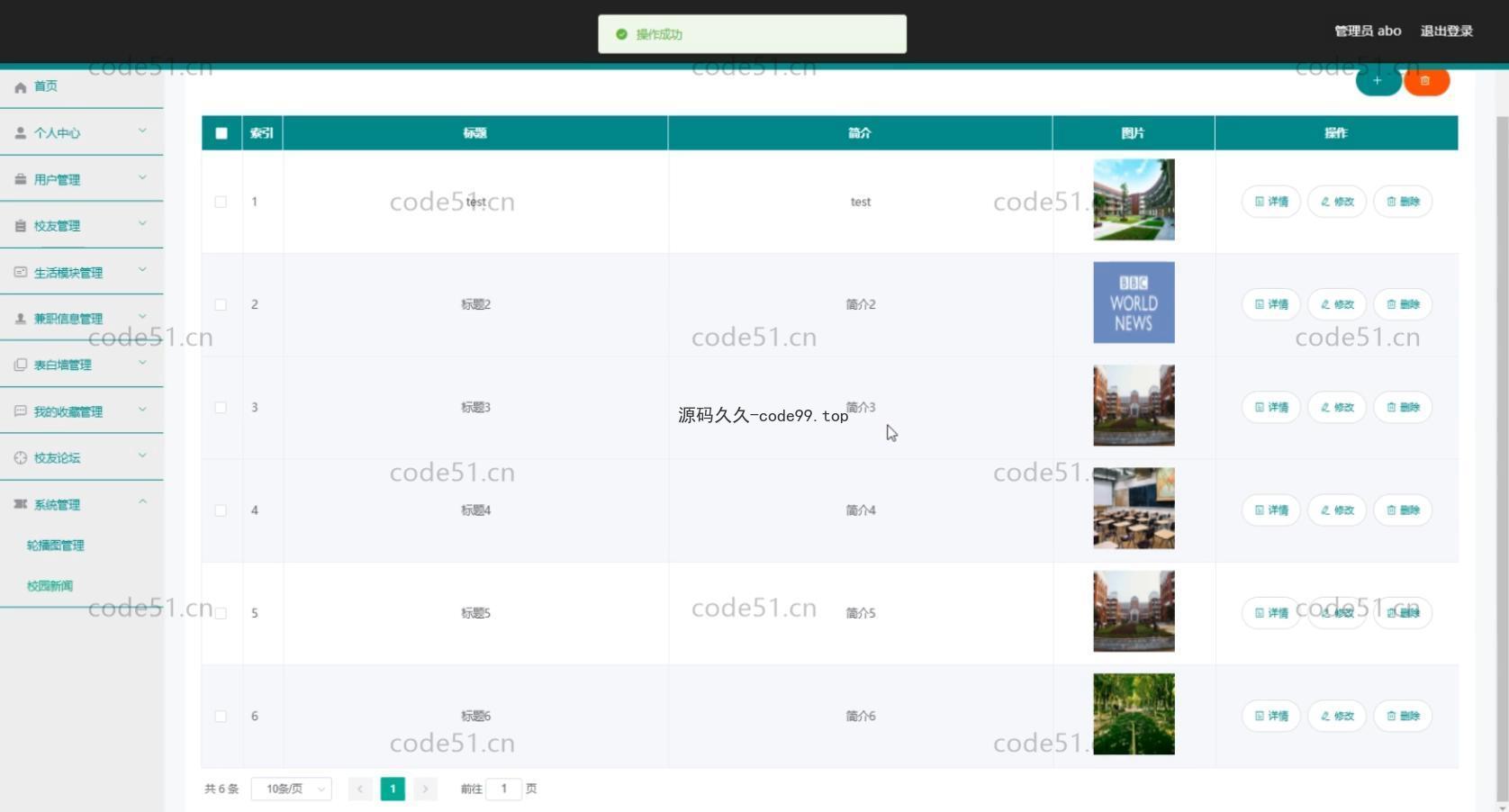This screenshot has height=812, width=1509.
Task: Click the icon beside 生活模块管理
Action: click(x=21, y=272)
